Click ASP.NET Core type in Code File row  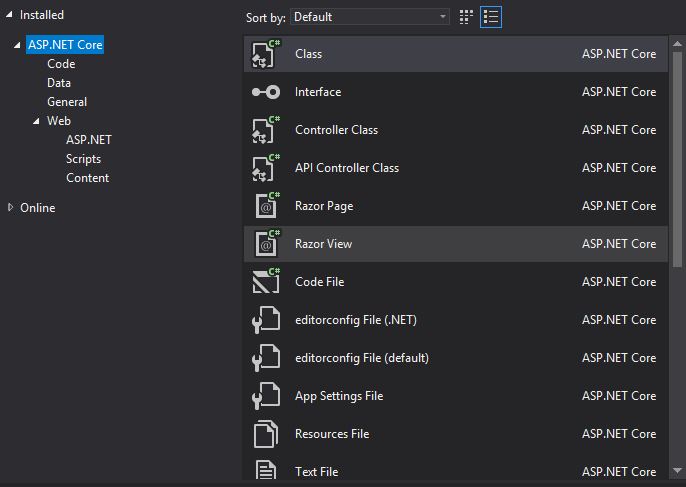(x=619, y=282)
